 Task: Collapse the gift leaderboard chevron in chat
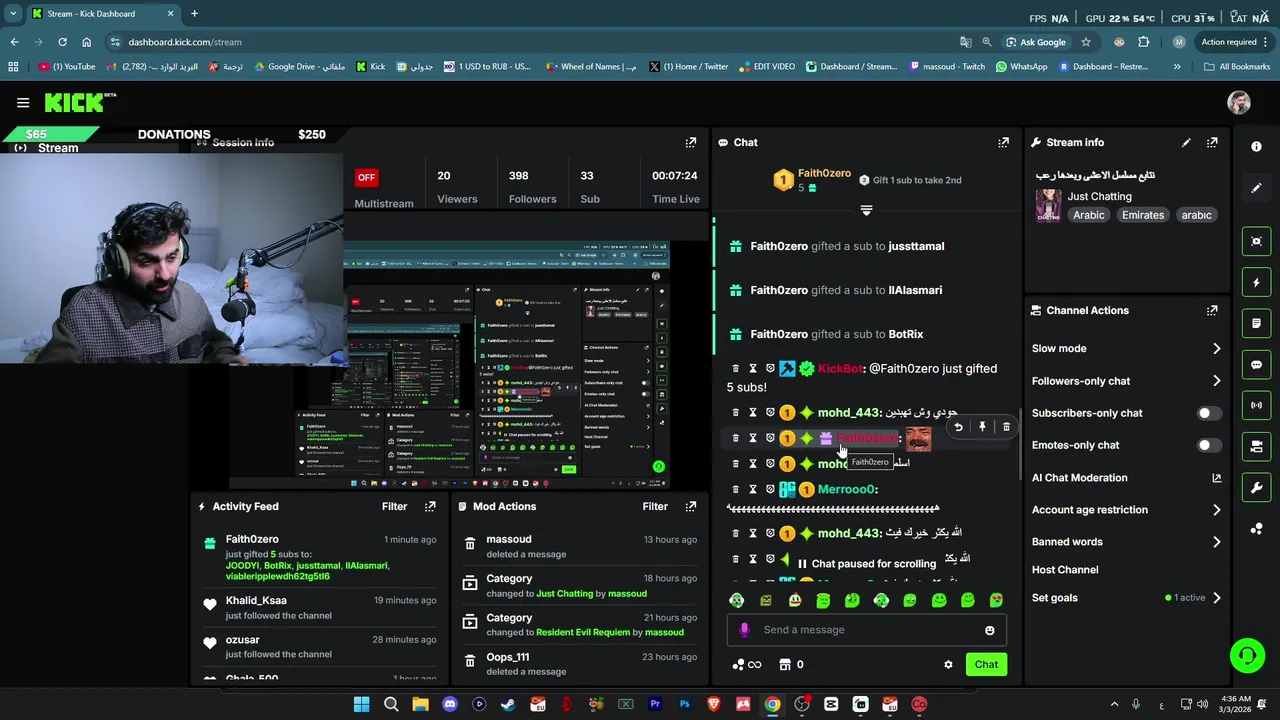(866, 210)
